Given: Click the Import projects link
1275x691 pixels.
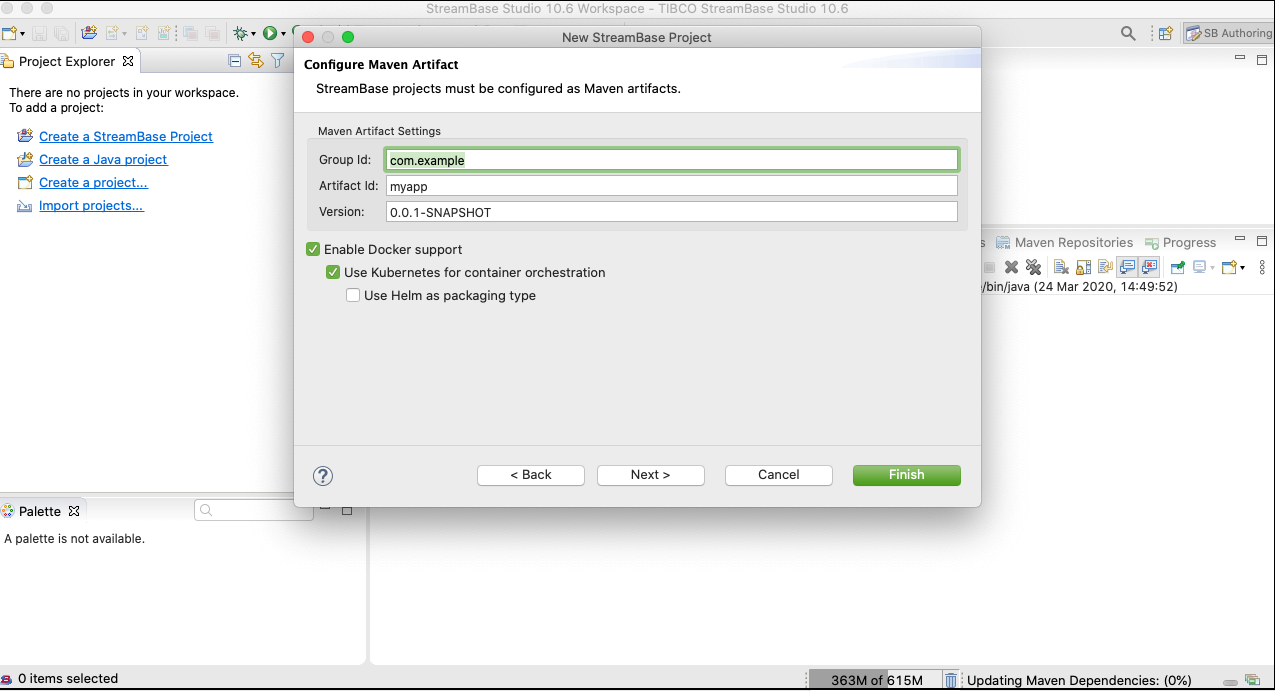Looking at the screenshot, I should click(91, 205).
